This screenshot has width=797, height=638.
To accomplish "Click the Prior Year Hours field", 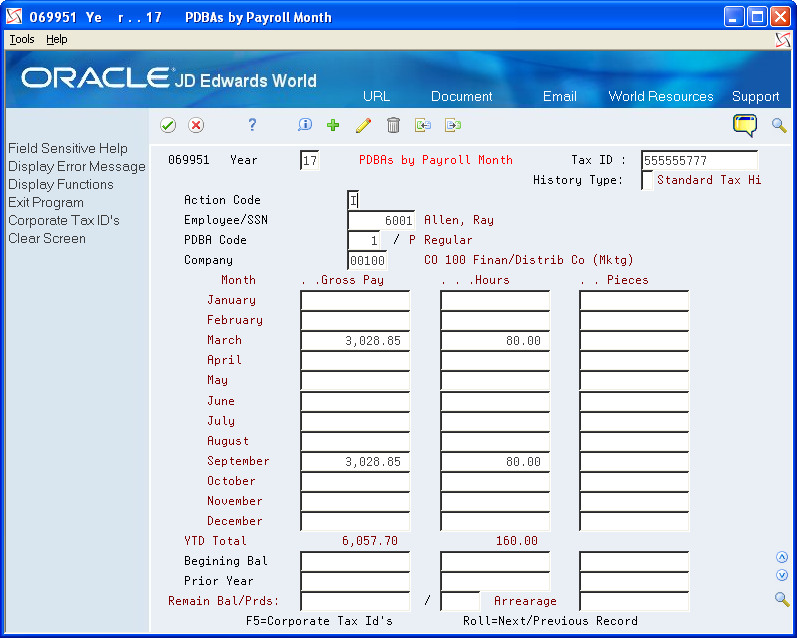I will tap(495, 581).
